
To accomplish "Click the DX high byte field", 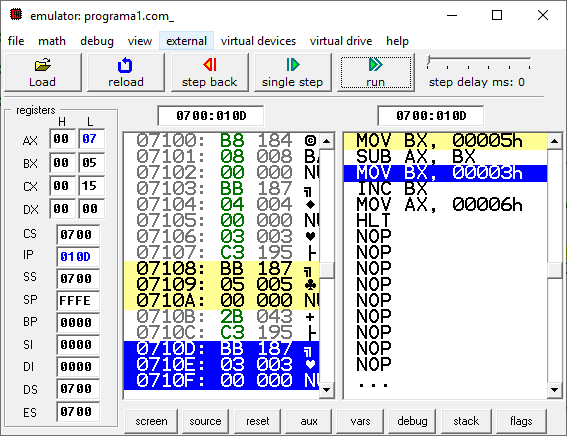I will pyautogui.click(x=62, y=209).
